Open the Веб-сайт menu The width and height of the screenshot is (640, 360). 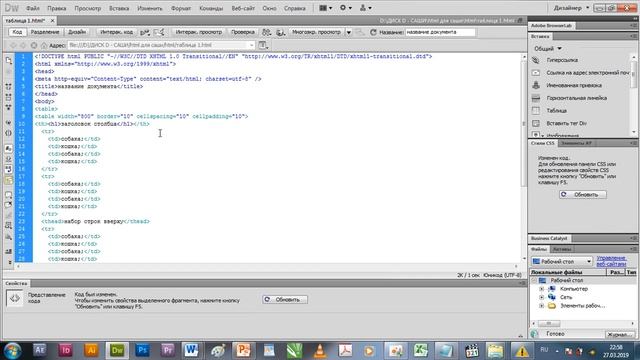tap(243, 8)
